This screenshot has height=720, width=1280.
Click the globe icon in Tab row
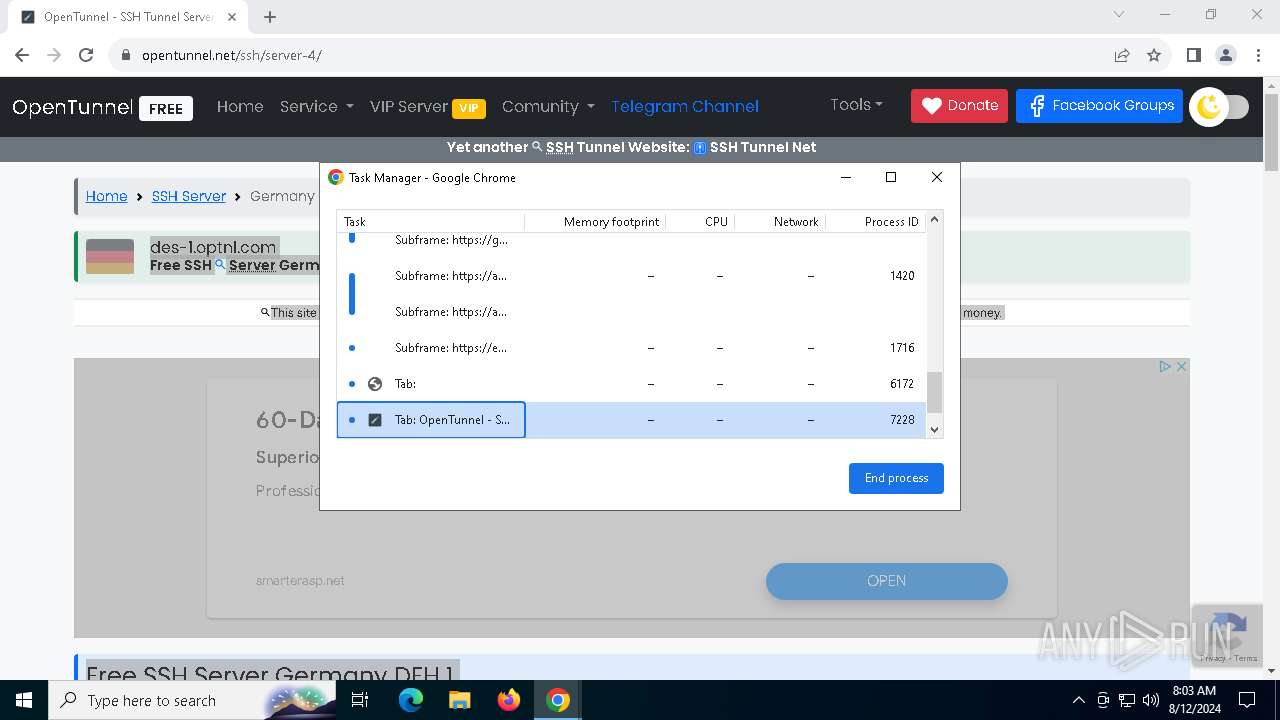(x=375, y=384)
